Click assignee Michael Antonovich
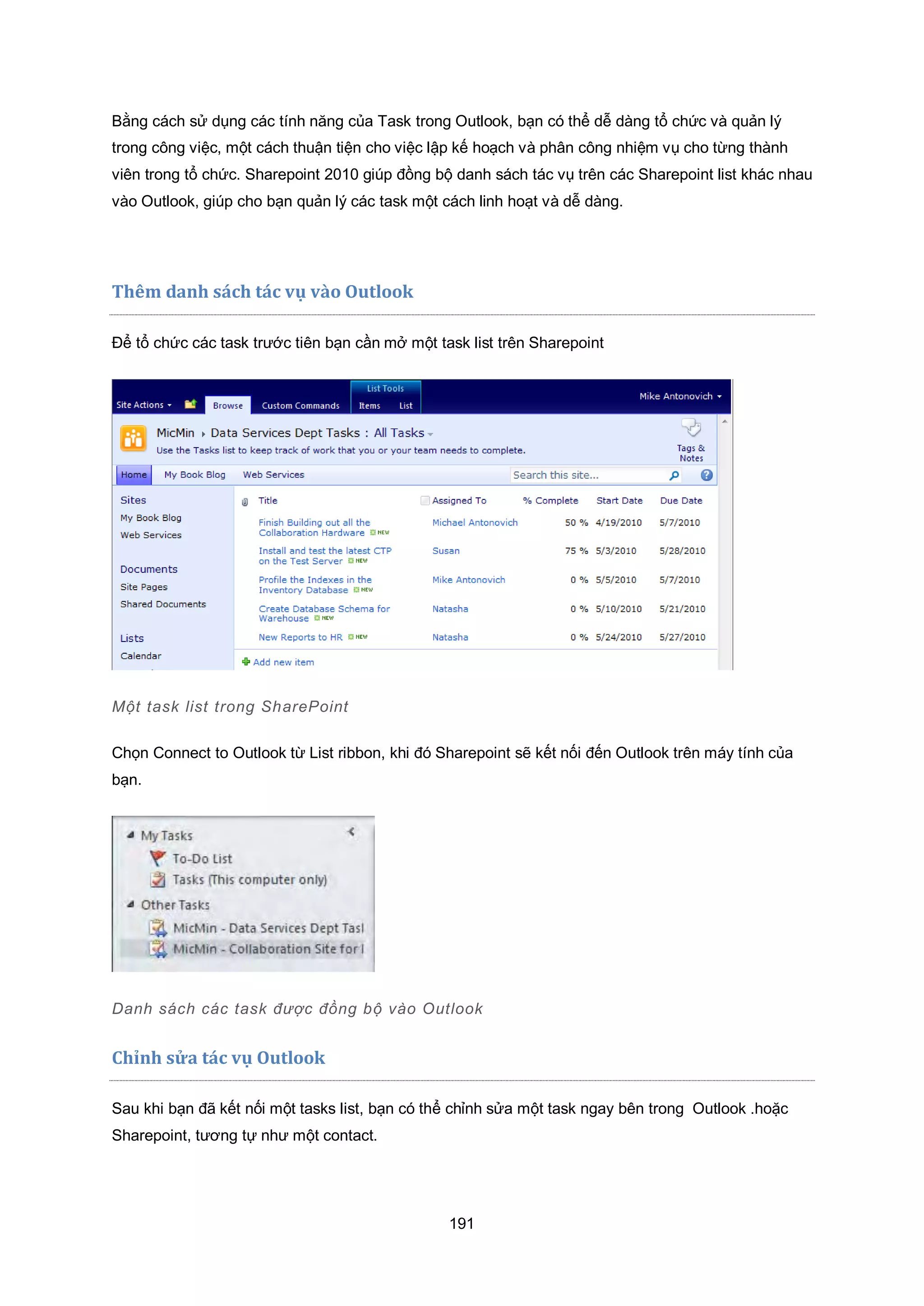The width and height of the screenshot is (924, 1306). 475,522
